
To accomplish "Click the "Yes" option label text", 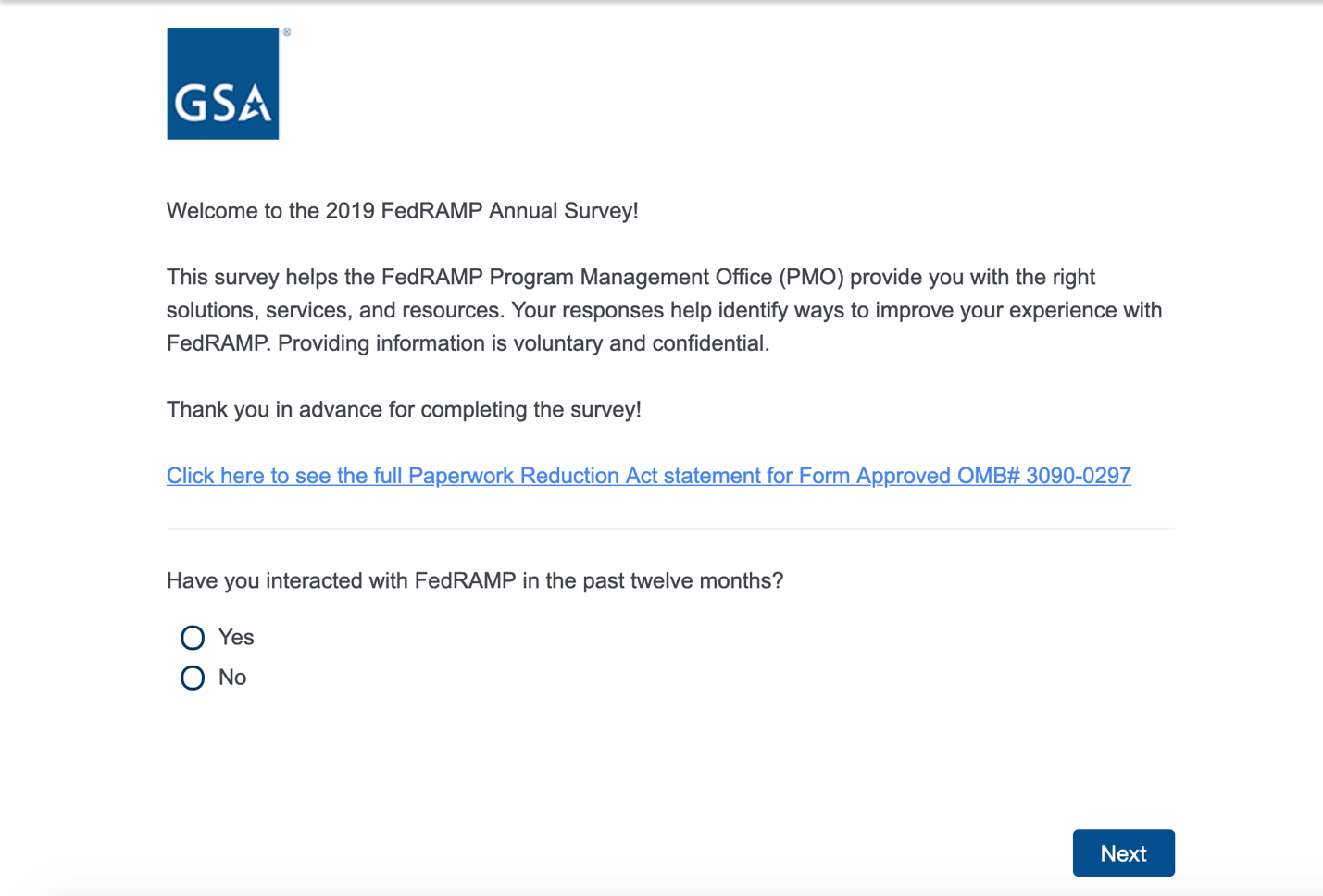I will coord(236,637).
